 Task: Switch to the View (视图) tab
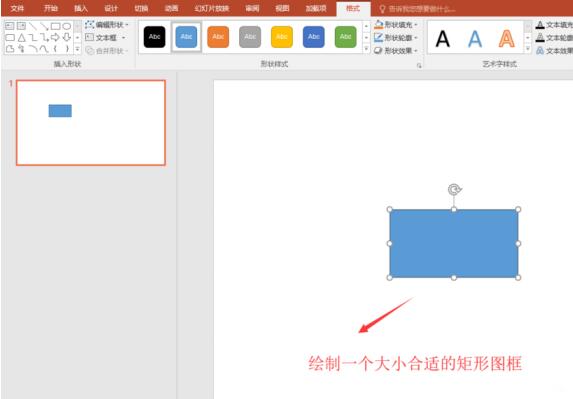click(282, 8)
